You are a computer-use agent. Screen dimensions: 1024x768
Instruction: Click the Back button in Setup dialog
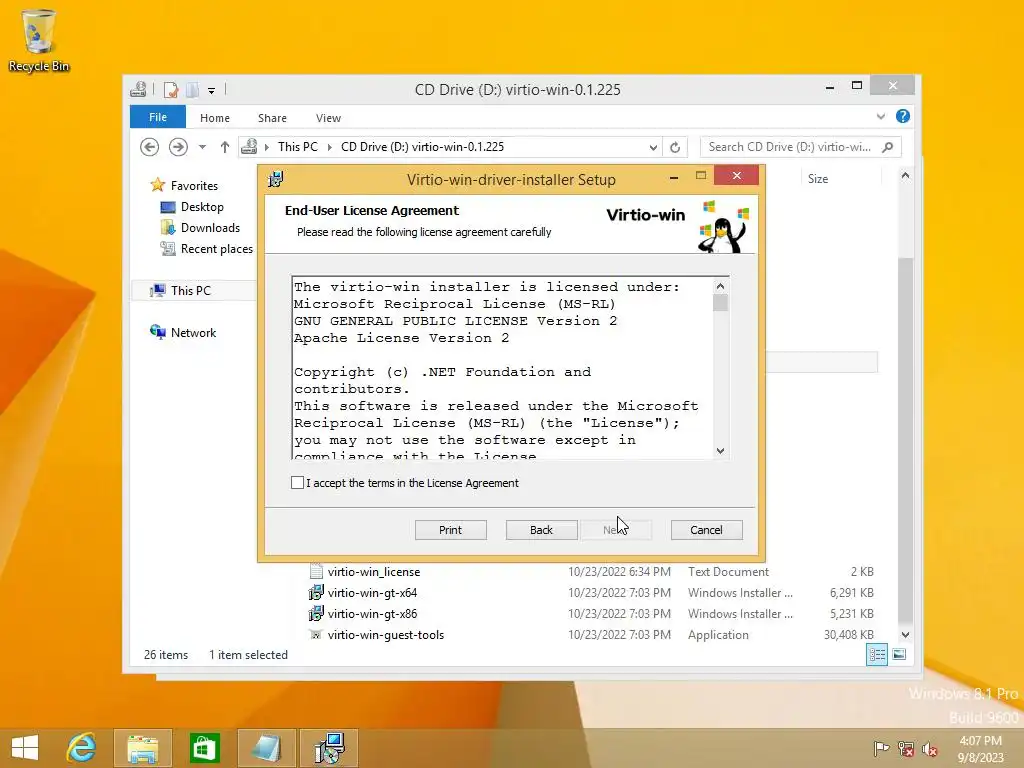pyautogui.click(x=541, y=530)
